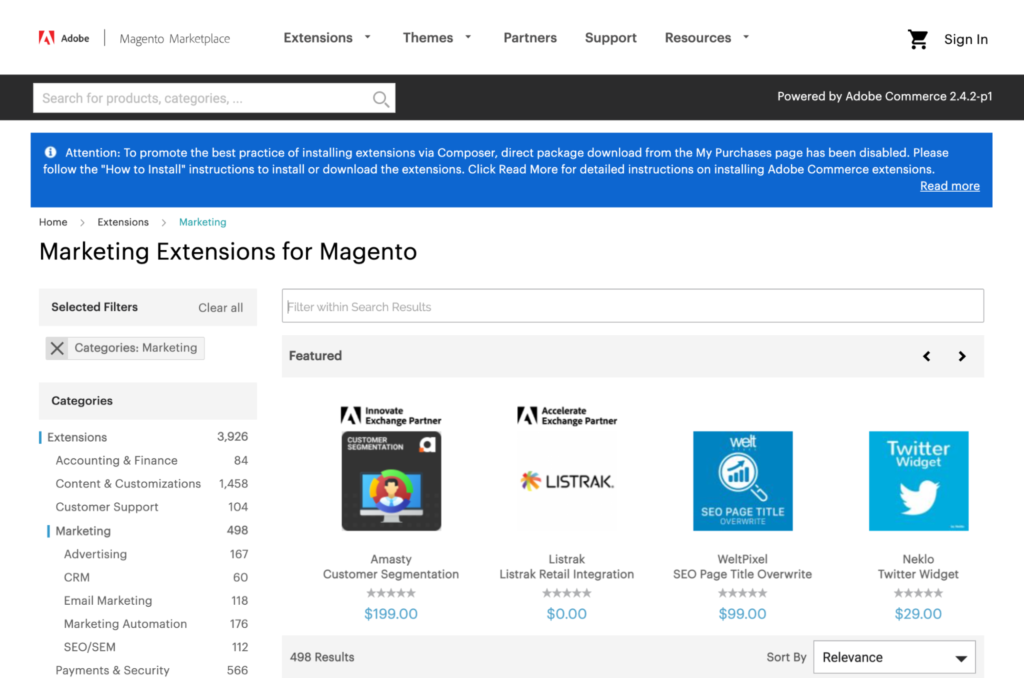Click the 498 Results text
The width and height of the screenshot is (1024, 678).
click(x=322, y=657)
